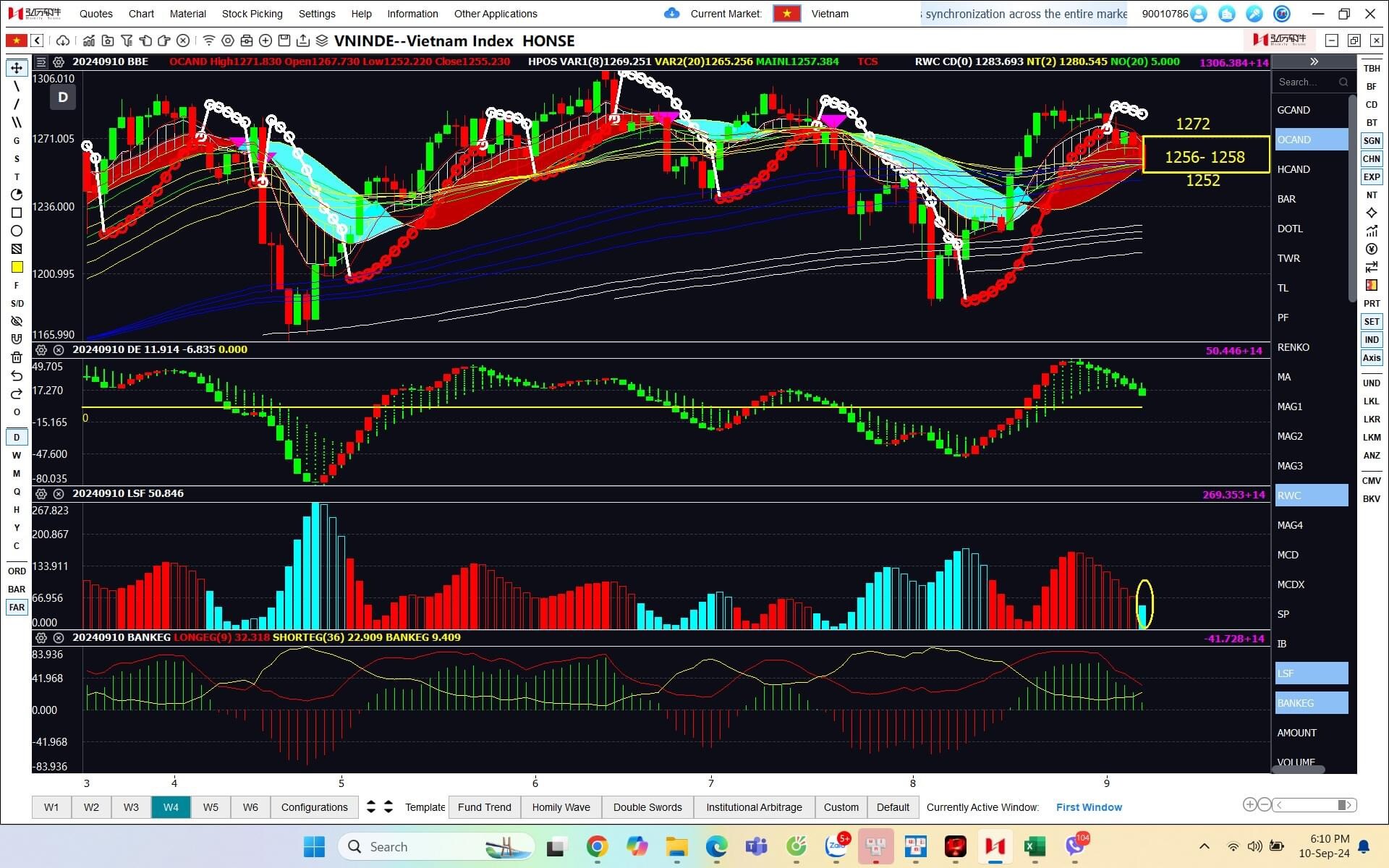This screenshot has height=868, width=1389.
Task: Select the parallel lines drawing tool
Action: pos(17,122)
